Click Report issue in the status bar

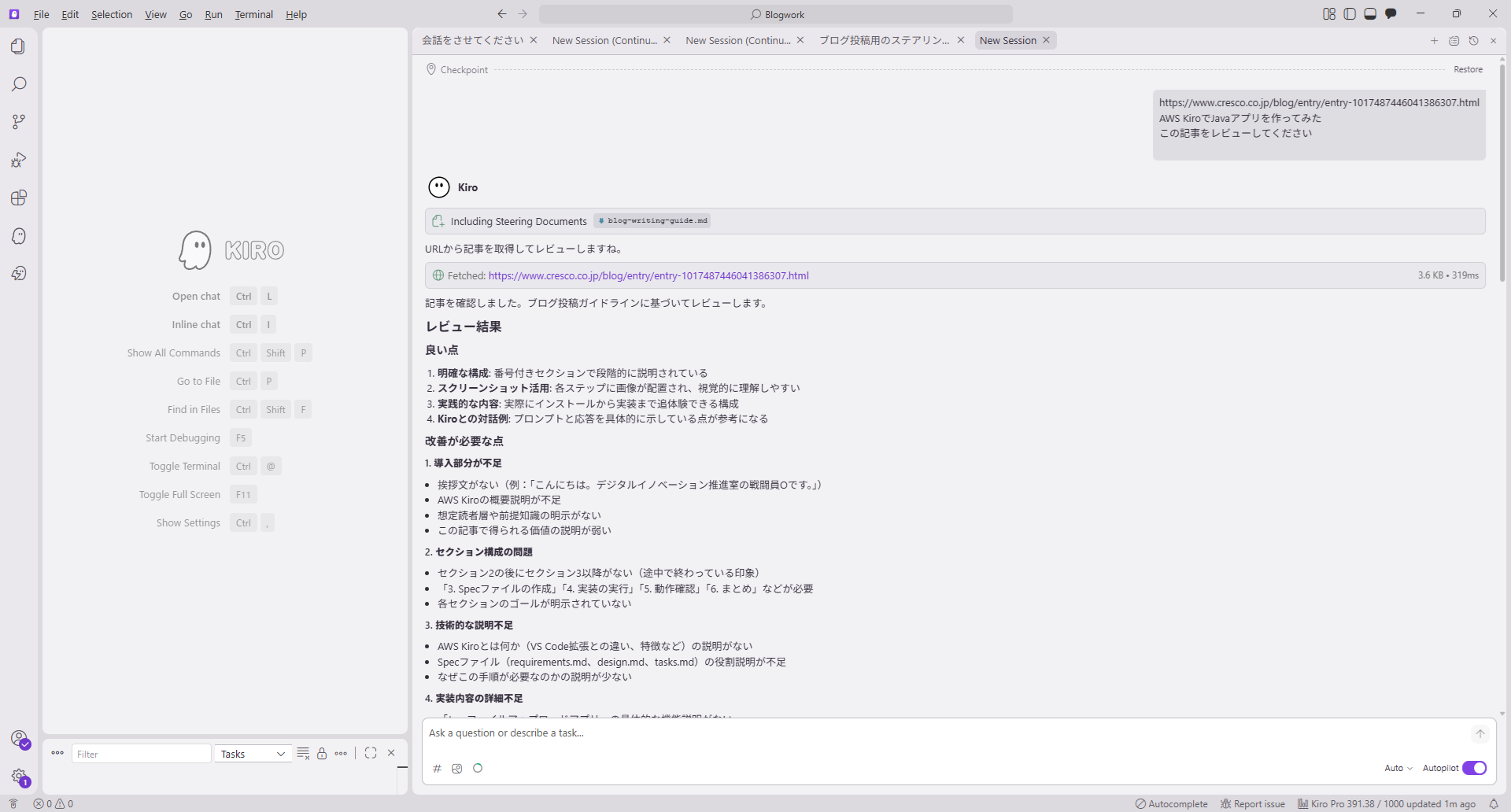(x=1253, y=803)
